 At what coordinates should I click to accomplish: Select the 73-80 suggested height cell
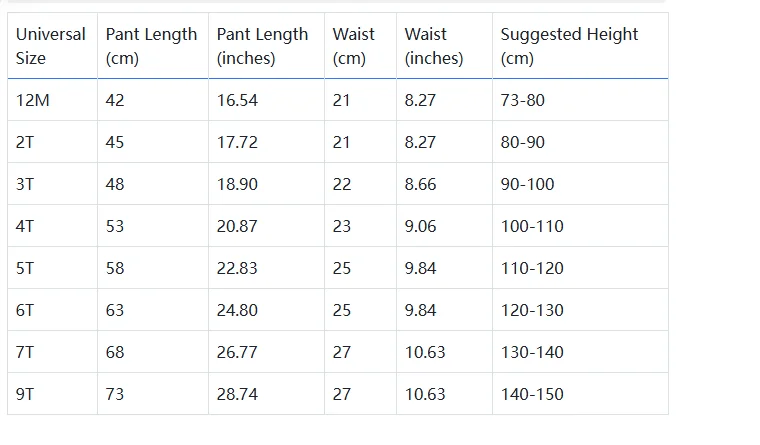[580, 100]
